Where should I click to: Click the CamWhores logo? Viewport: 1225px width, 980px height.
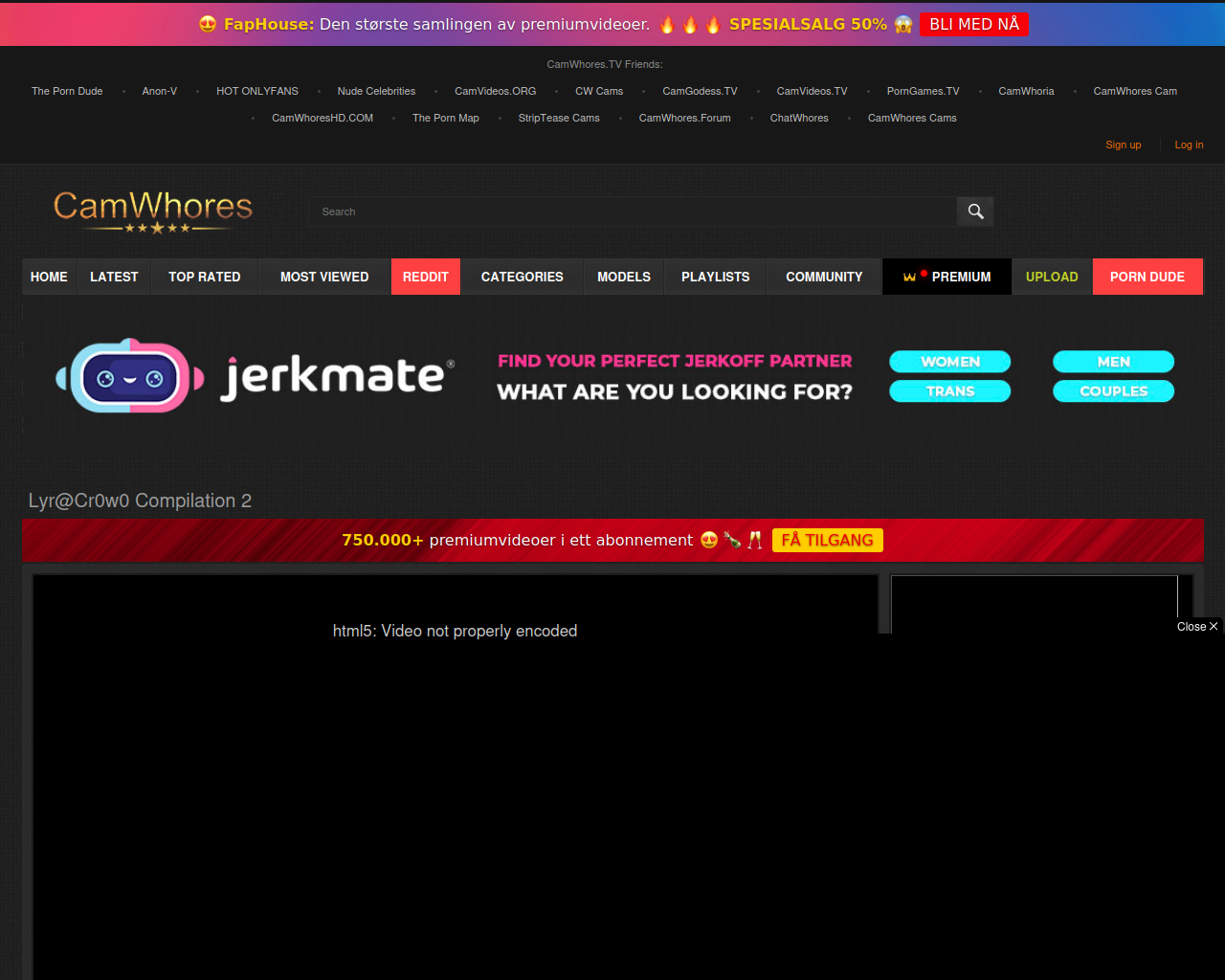[x=153, y=212]
